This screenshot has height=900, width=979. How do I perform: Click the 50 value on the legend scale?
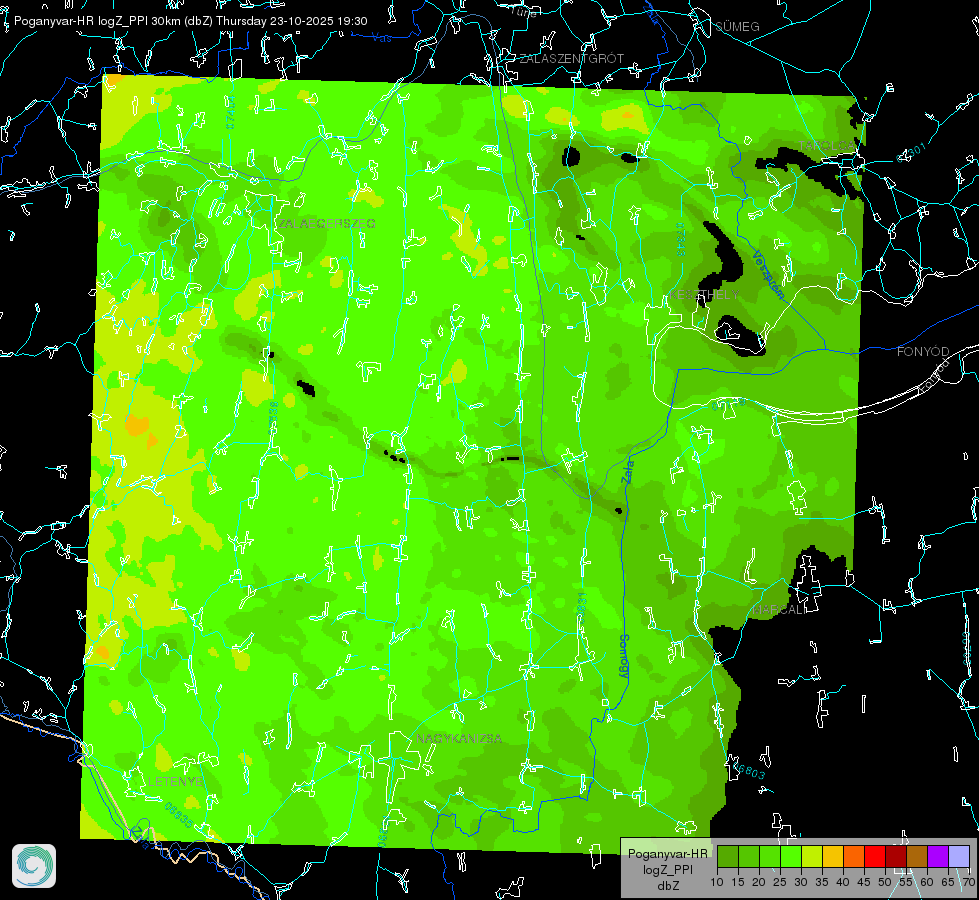point(885,882)
